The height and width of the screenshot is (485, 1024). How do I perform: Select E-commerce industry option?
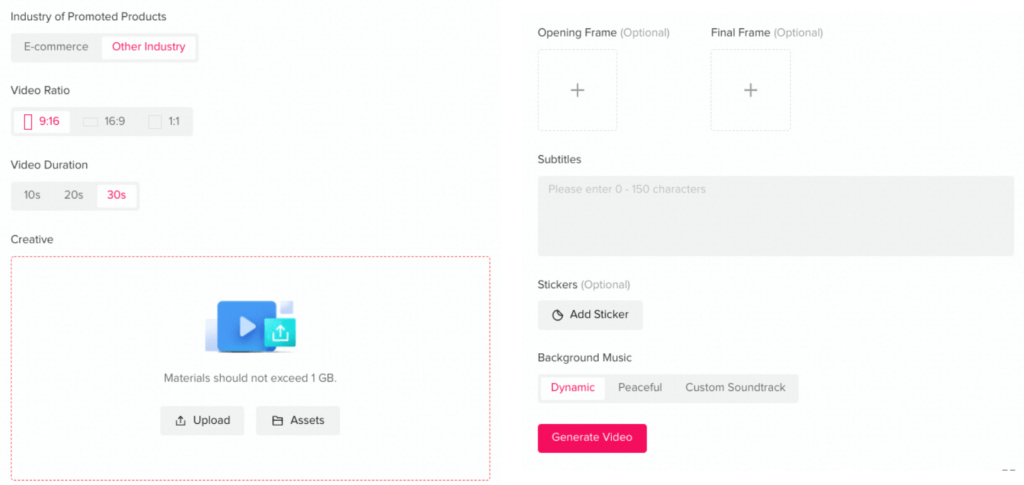(56, 47)
